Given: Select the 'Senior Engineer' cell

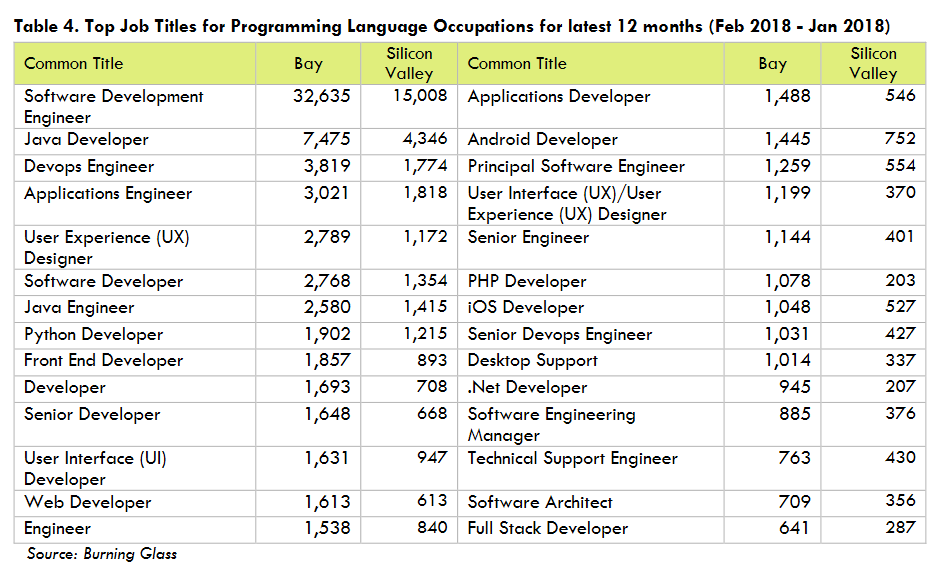Looking at the screenshot, I should (528, 238).
